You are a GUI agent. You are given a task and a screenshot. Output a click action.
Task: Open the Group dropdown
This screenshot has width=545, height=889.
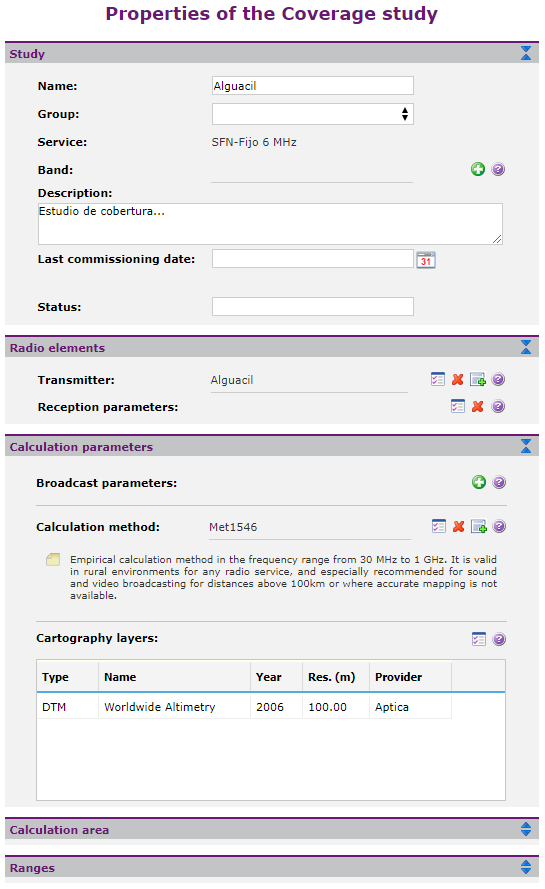click(x=312, y=114)
